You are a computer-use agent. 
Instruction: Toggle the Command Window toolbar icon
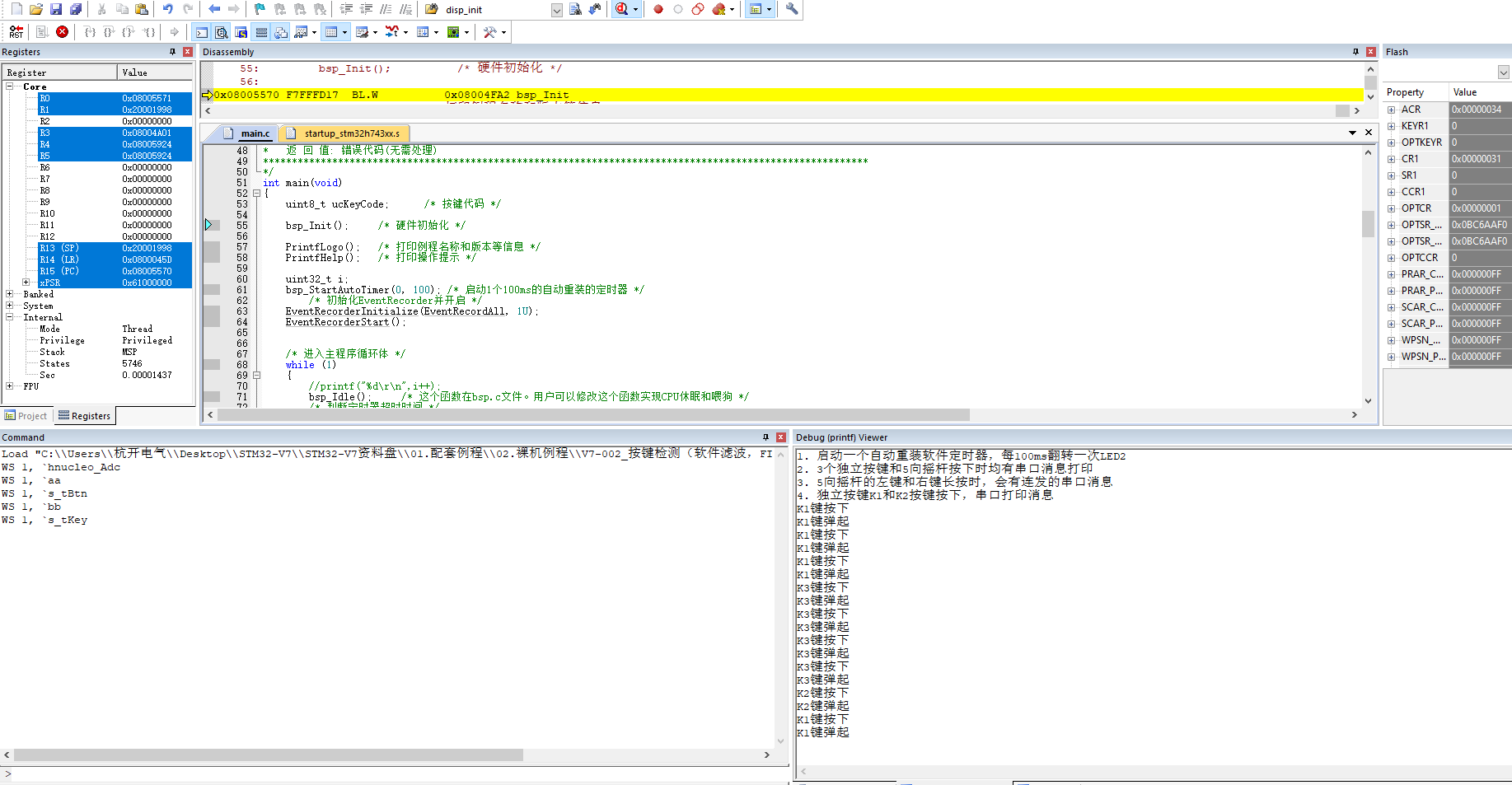tap(201, 32)
